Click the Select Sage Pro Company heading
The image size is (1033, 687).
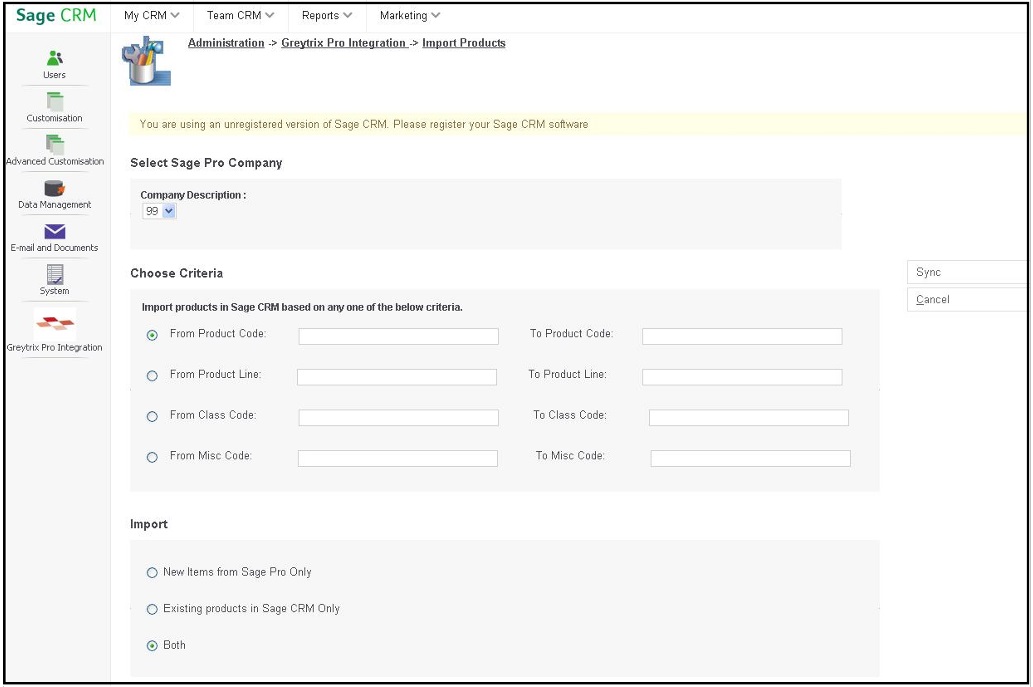point(206,163)
